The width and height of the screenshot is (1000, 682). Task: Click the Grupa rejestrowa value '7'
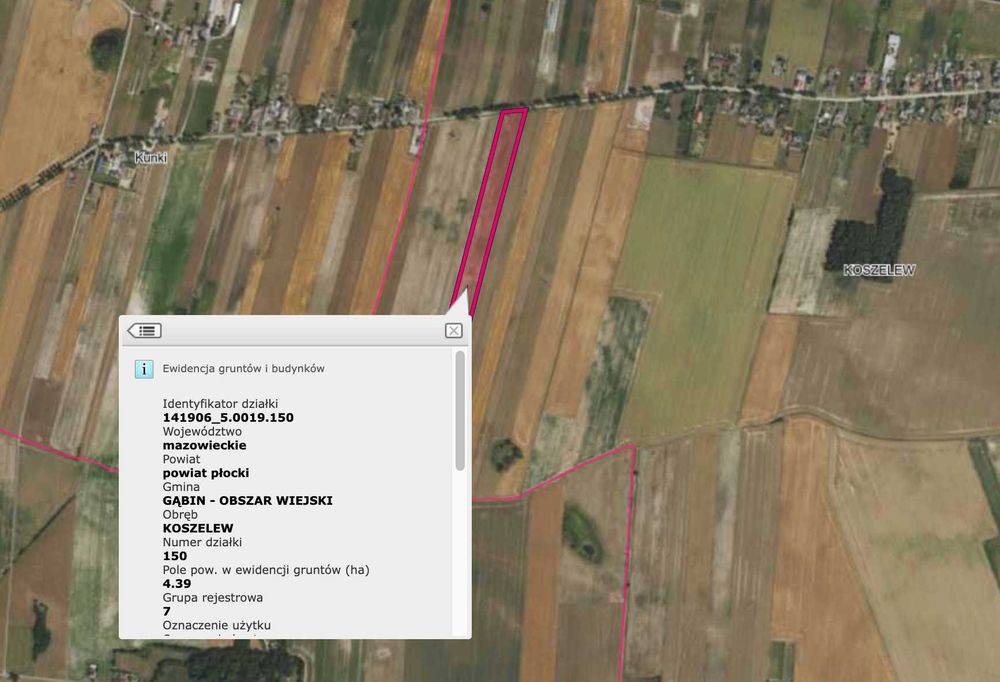point(166,611)
